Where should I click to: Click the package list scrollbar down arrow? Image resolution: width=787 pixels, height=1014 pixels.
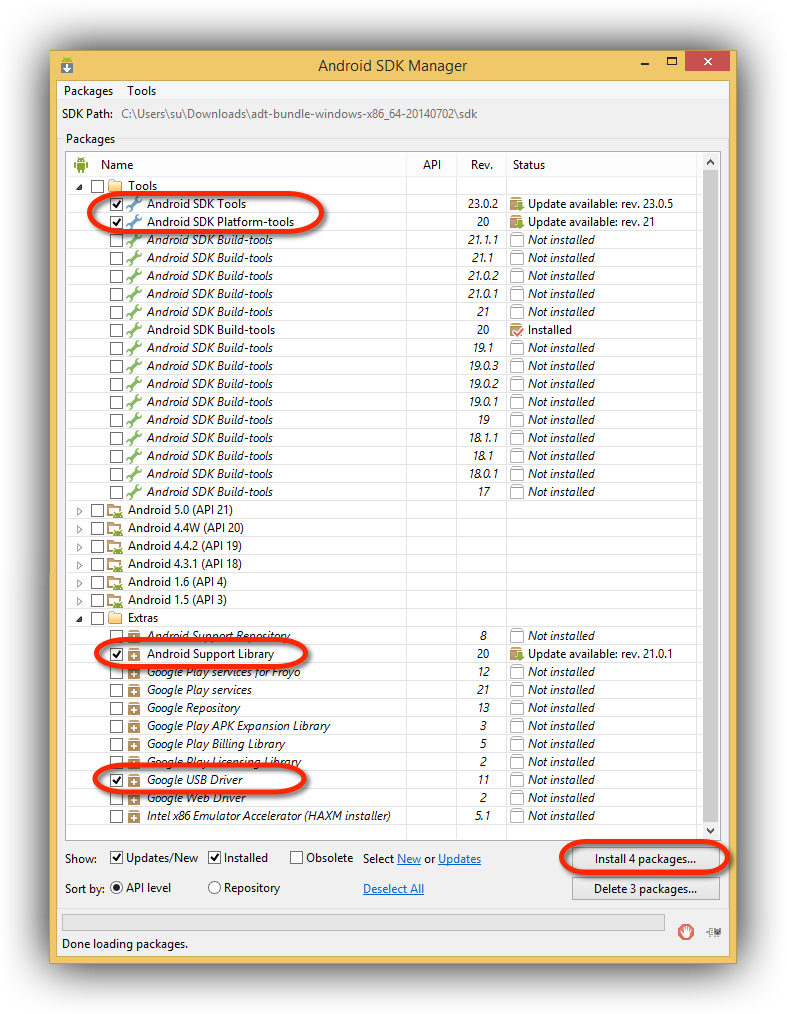710,830
